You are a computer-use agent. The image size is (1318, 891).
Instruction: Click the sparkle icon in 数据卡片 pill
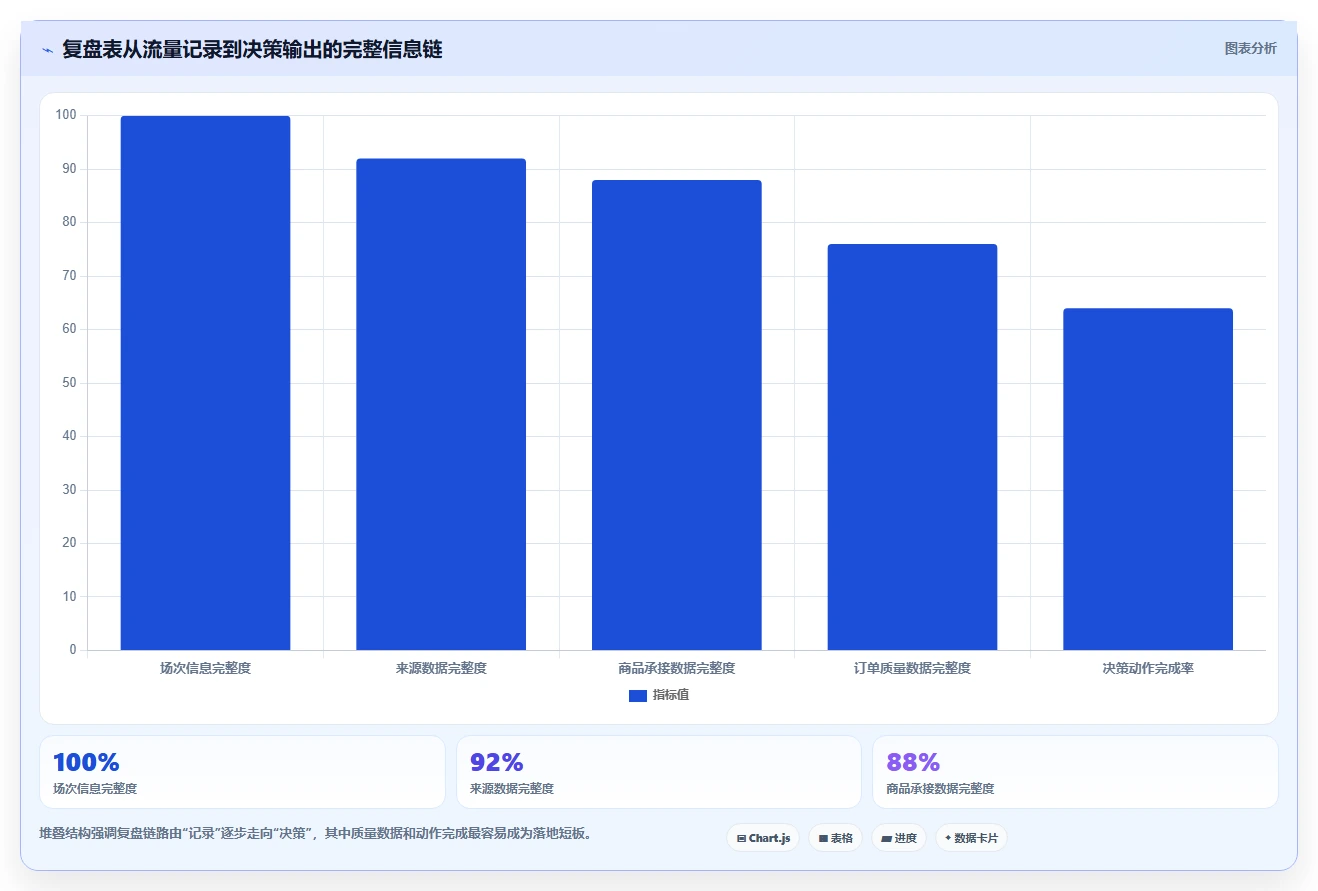948,838
